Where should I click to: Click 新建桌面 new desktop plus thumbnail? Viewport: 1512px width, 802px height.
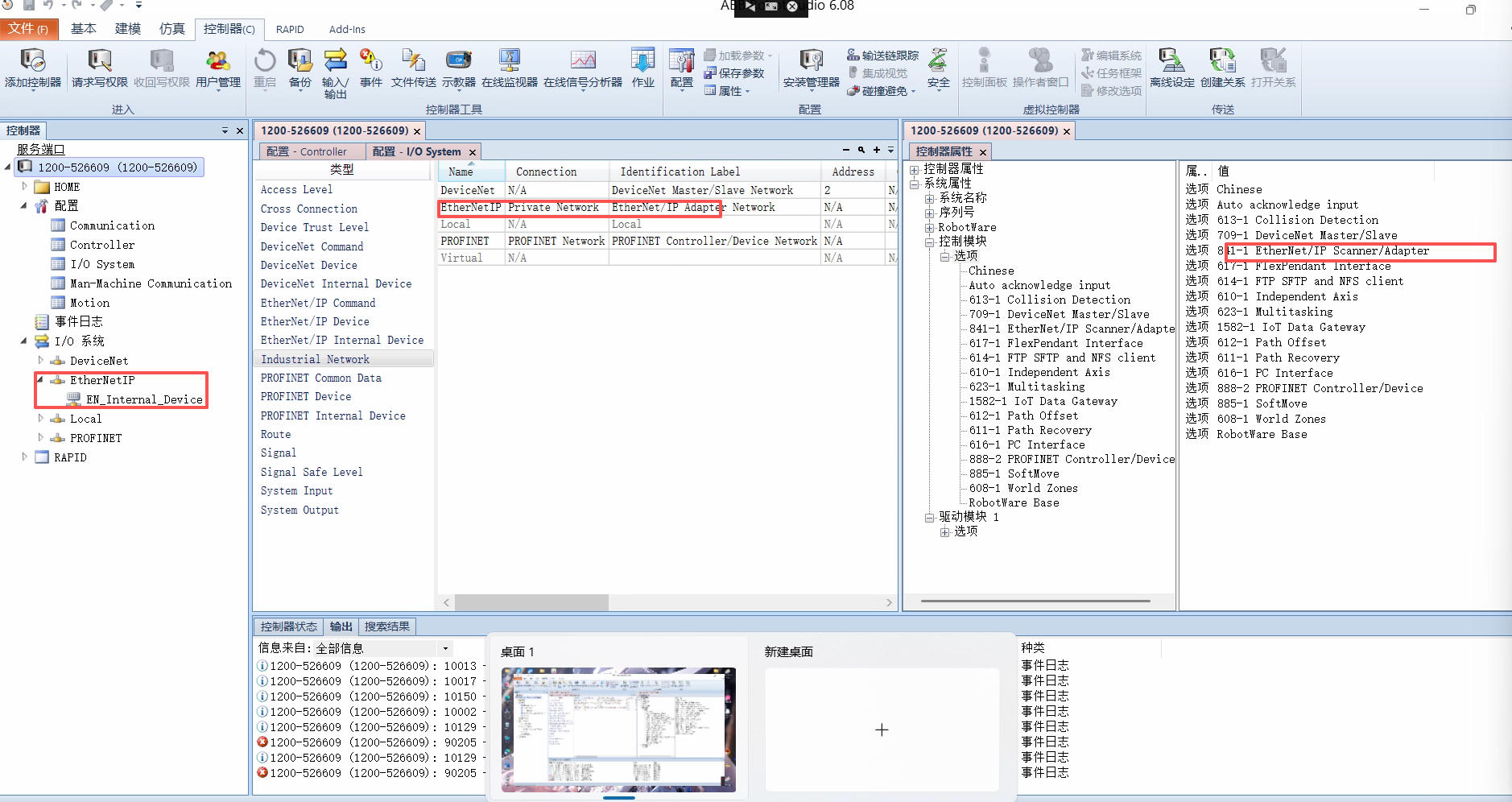[882, 730]
